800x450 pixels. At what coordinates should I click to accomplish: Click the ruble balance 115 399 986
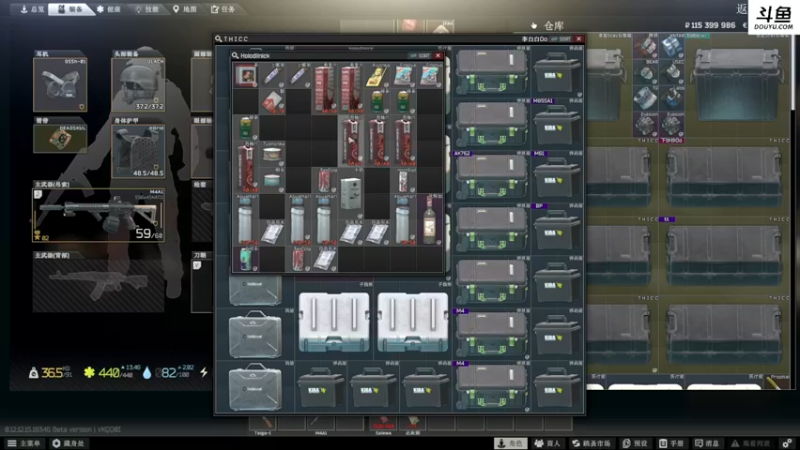(x=710, y=25)
